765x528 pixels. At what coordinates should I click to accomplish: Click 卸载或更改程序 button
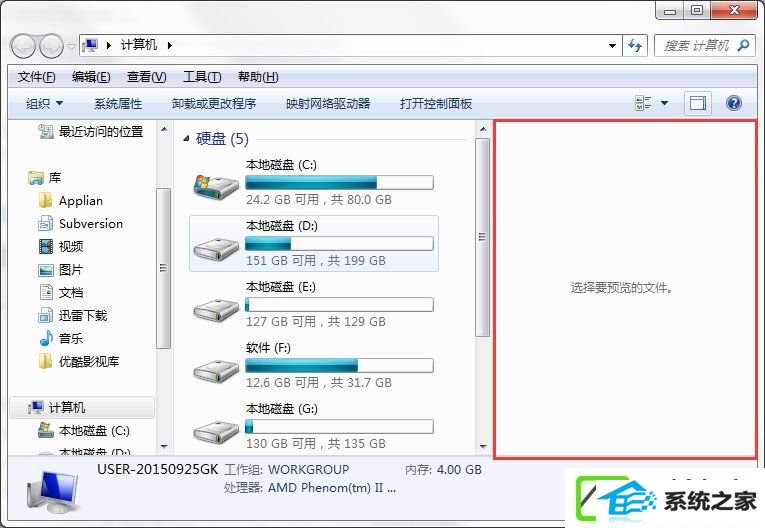(214, 103)
